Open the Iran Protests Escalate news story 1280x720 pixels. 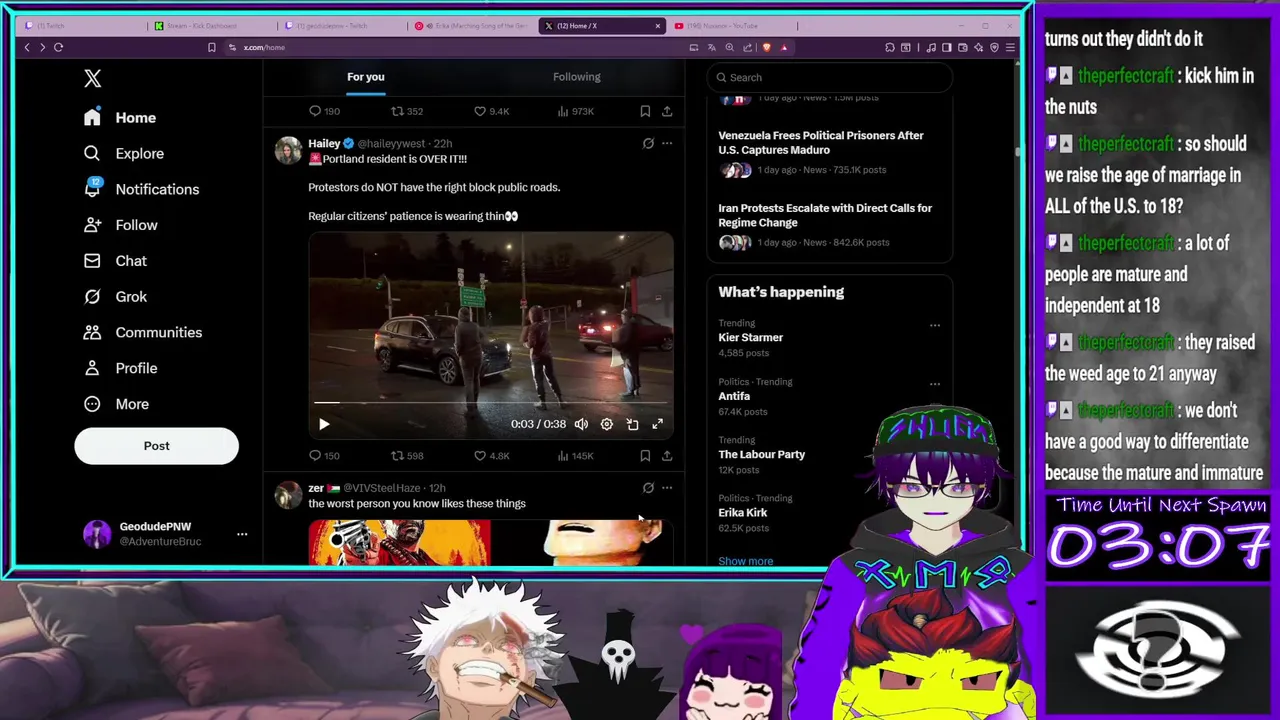pos(825,215)
